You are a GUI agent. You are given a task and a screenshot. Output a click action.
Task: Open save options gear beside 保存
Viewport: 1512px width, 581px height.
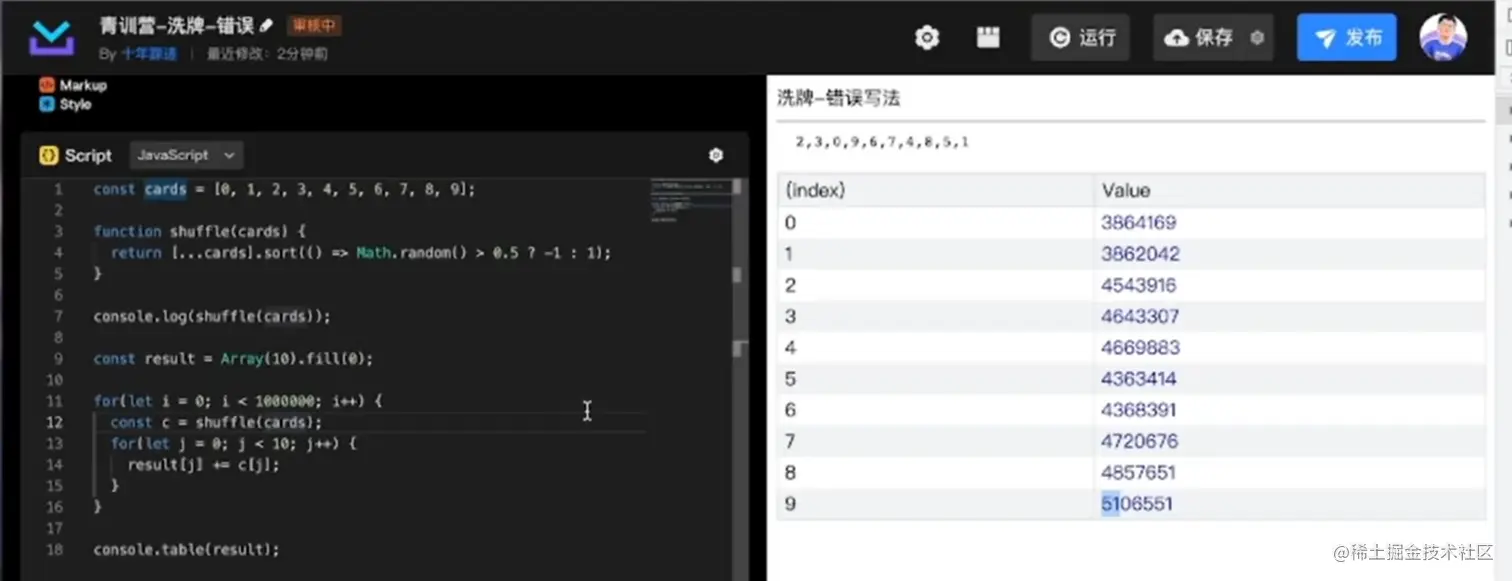click(x=1257, y=38)
